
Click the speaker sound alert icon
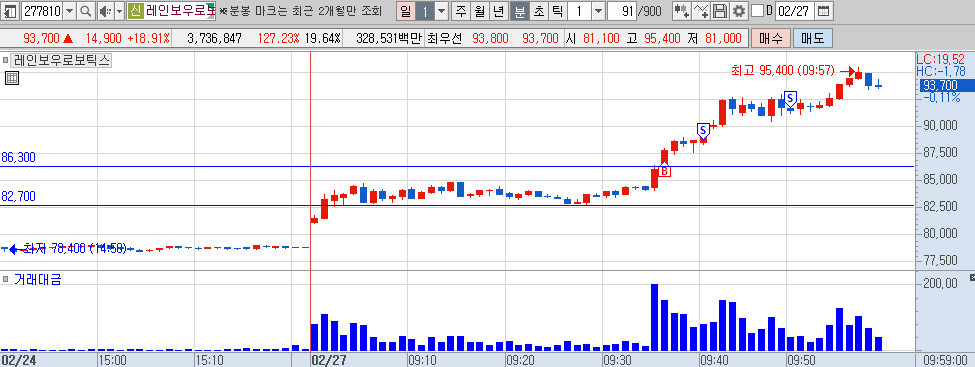(x=105, y=11)
